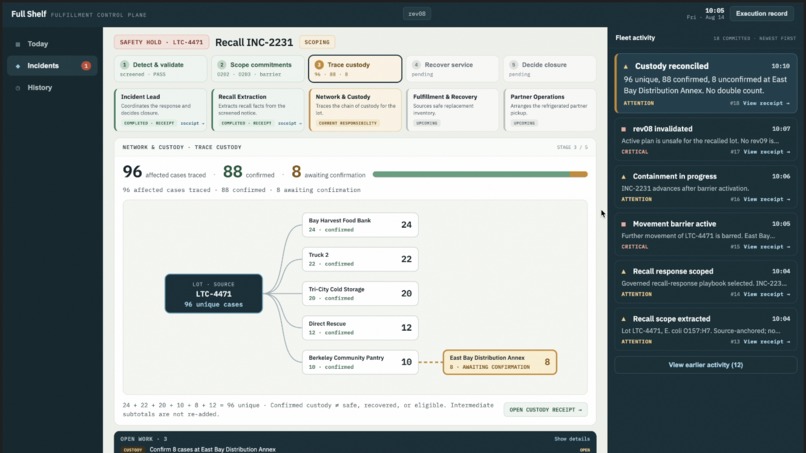Click Custody reconciled warning triangle icon
806x453 pixels.
(626, 66)
